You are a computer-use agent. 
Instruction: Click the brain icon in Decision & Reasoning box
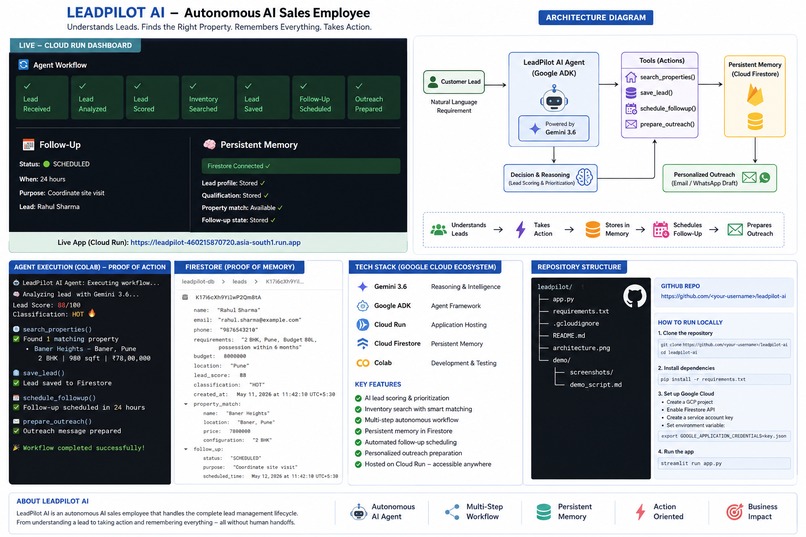click(x=584, y=178)
